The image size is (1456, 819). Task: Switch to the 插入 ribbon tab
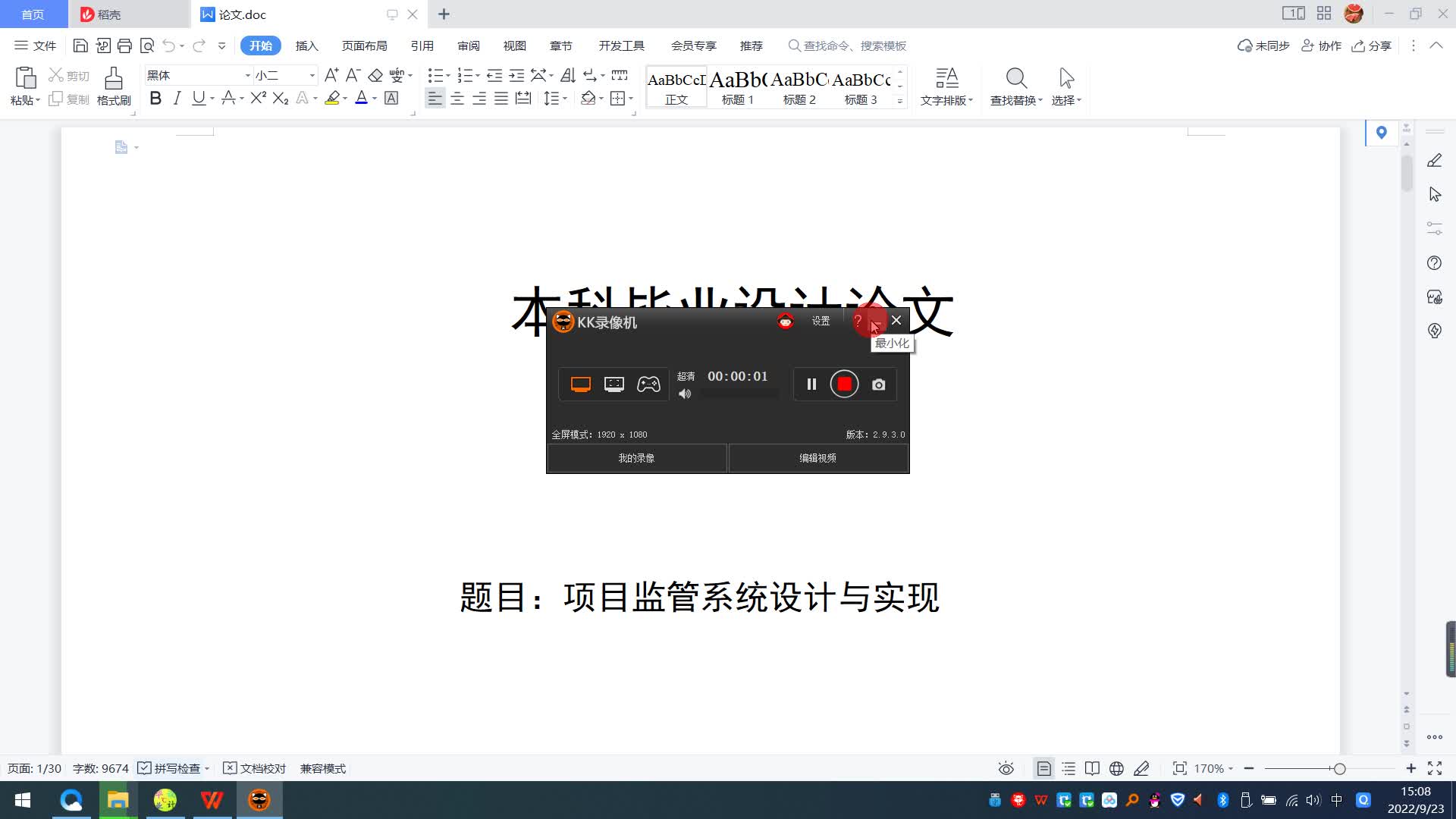(x=306, y=46)
